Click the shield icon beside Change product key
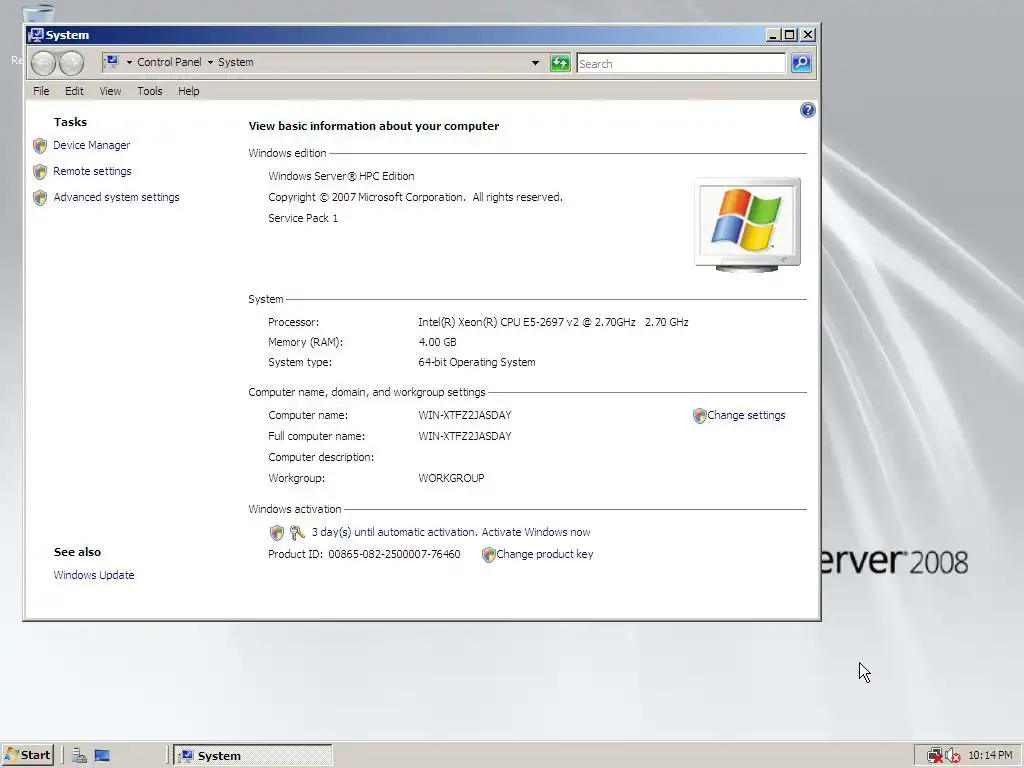 tap(488, 554)
